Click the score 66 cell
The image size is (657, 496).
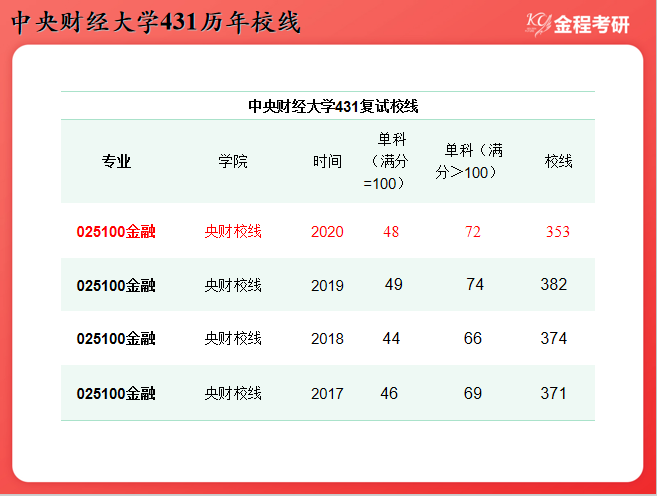click(x=473, y=338)
